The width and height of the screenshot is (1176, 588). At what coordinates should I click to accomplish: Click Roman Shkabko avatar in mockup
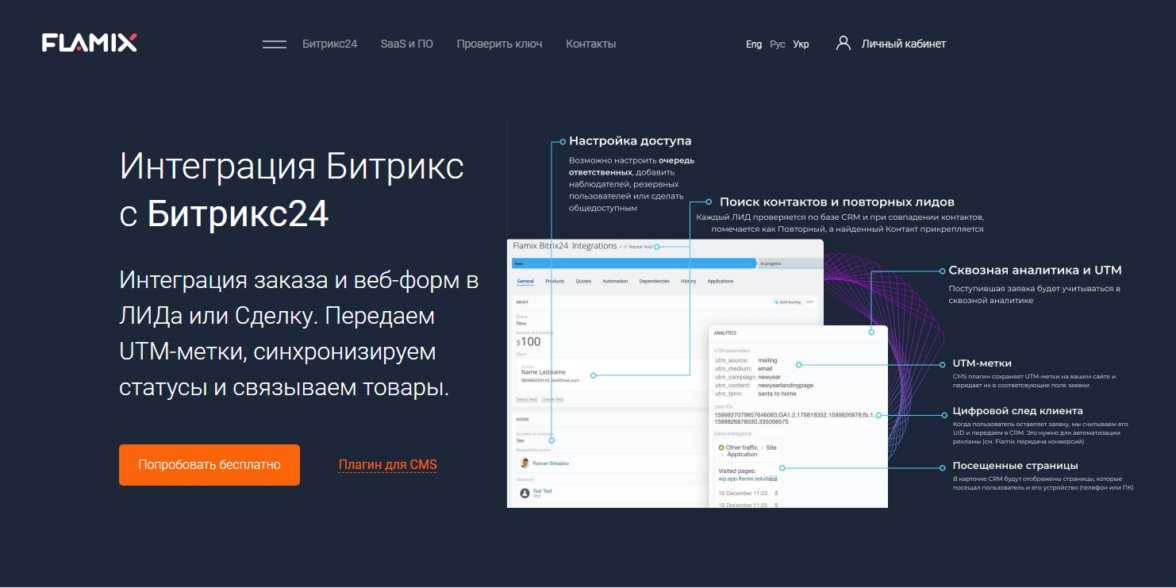pos(525,464)
